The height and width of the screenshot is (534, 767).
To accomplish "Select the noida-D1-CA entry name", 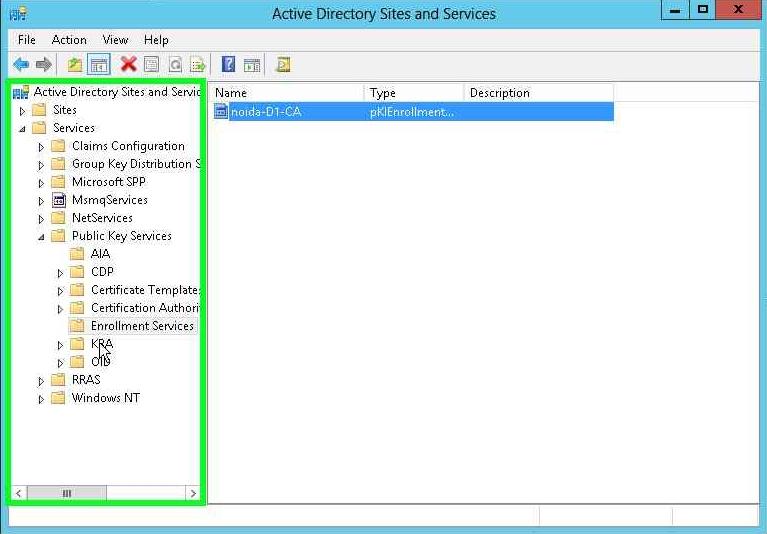I will pyautogui.click(x=266, y=111).
